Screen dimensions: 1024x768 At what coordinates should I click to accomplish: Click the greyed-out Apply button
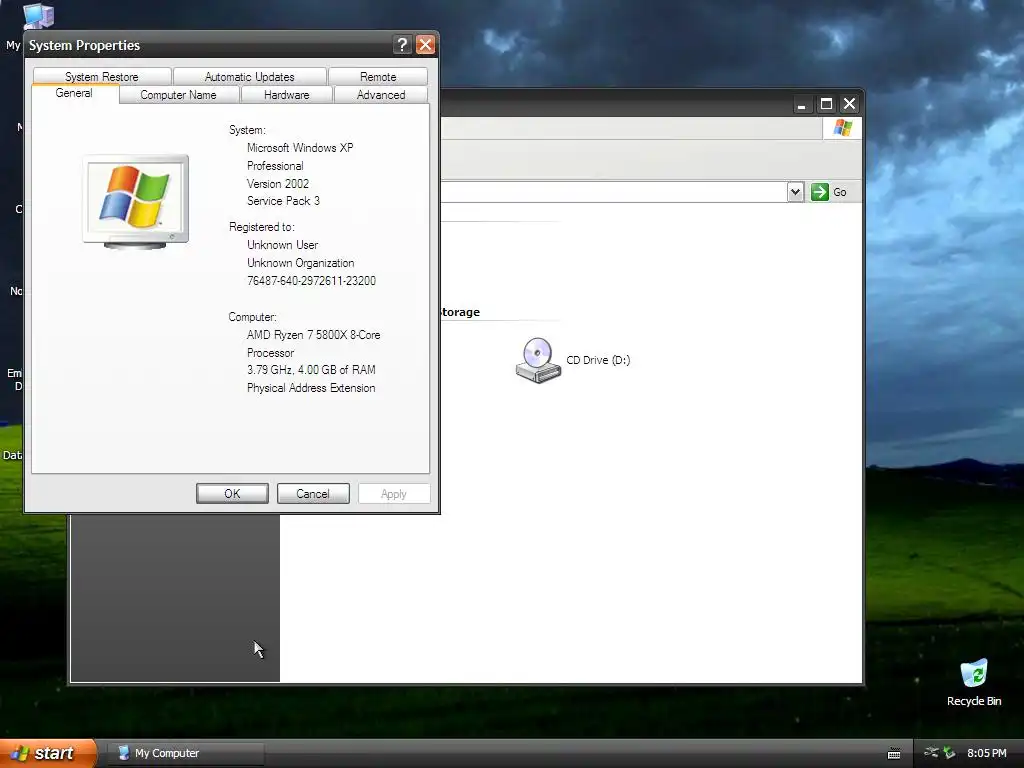[394, 494]
